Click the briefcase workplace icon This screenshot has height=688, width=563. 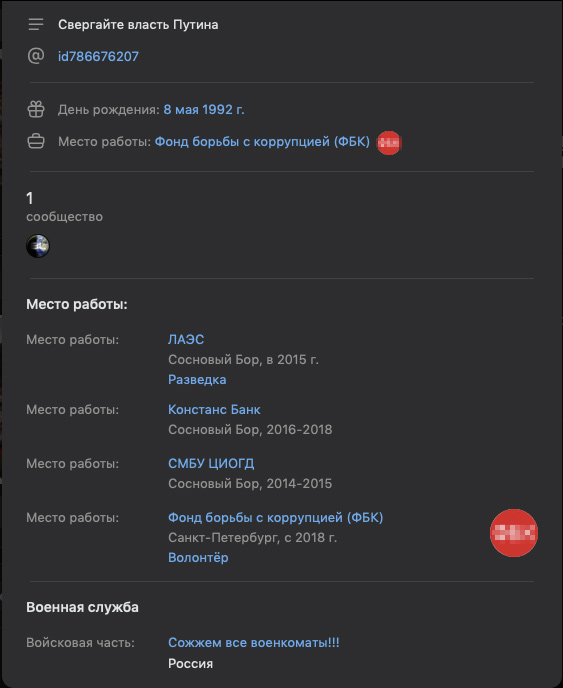[x=36, y=142]
